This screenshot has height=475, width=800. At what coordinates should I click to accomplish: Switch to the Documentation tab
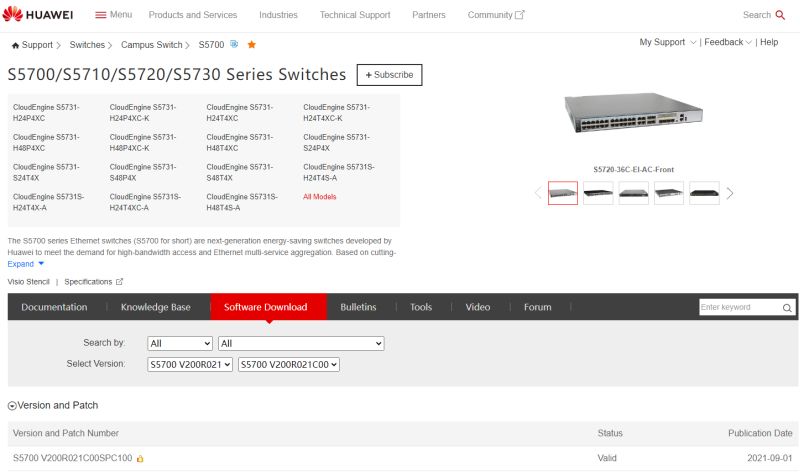pos(54,307)
